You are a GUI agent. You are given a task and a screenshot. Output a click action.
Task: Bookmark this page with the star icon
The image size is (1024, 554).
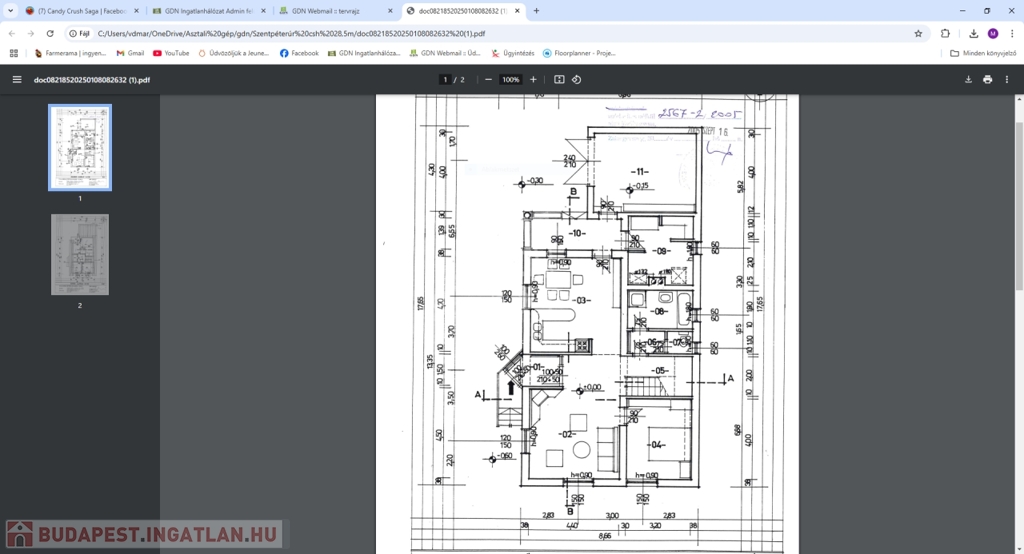click(x=918, y=33)
